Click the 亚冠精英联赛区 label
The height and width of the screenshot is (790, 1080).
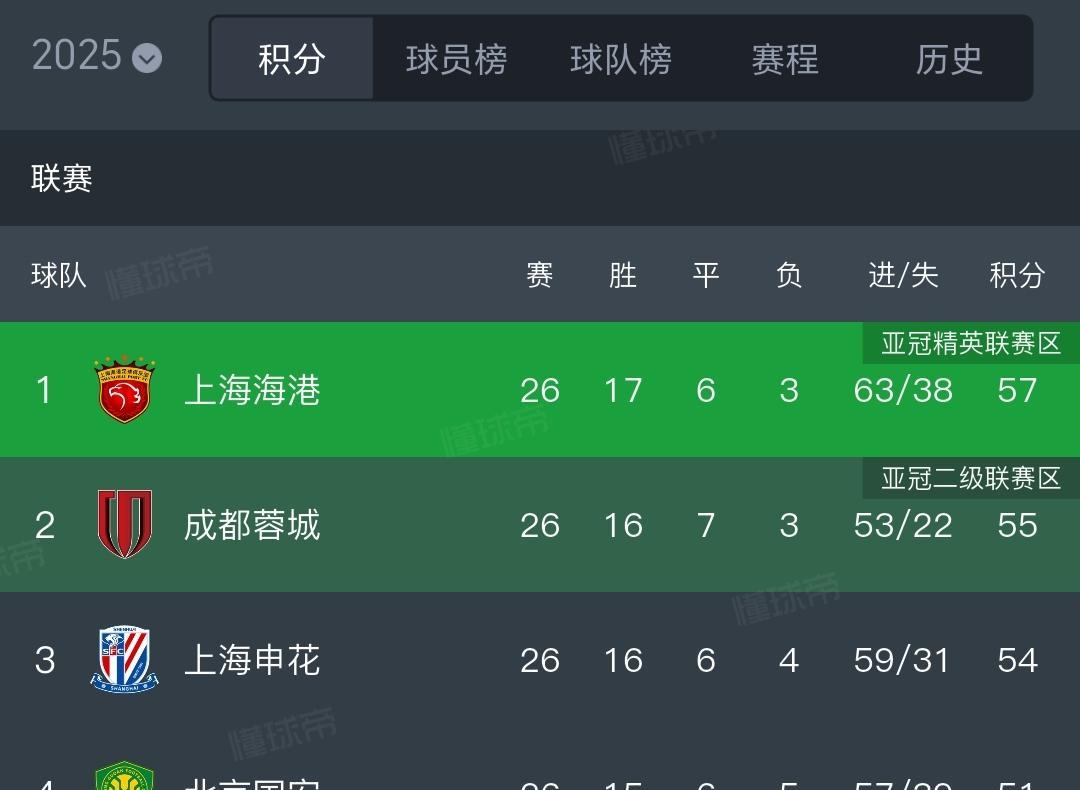tap(970, 344)
